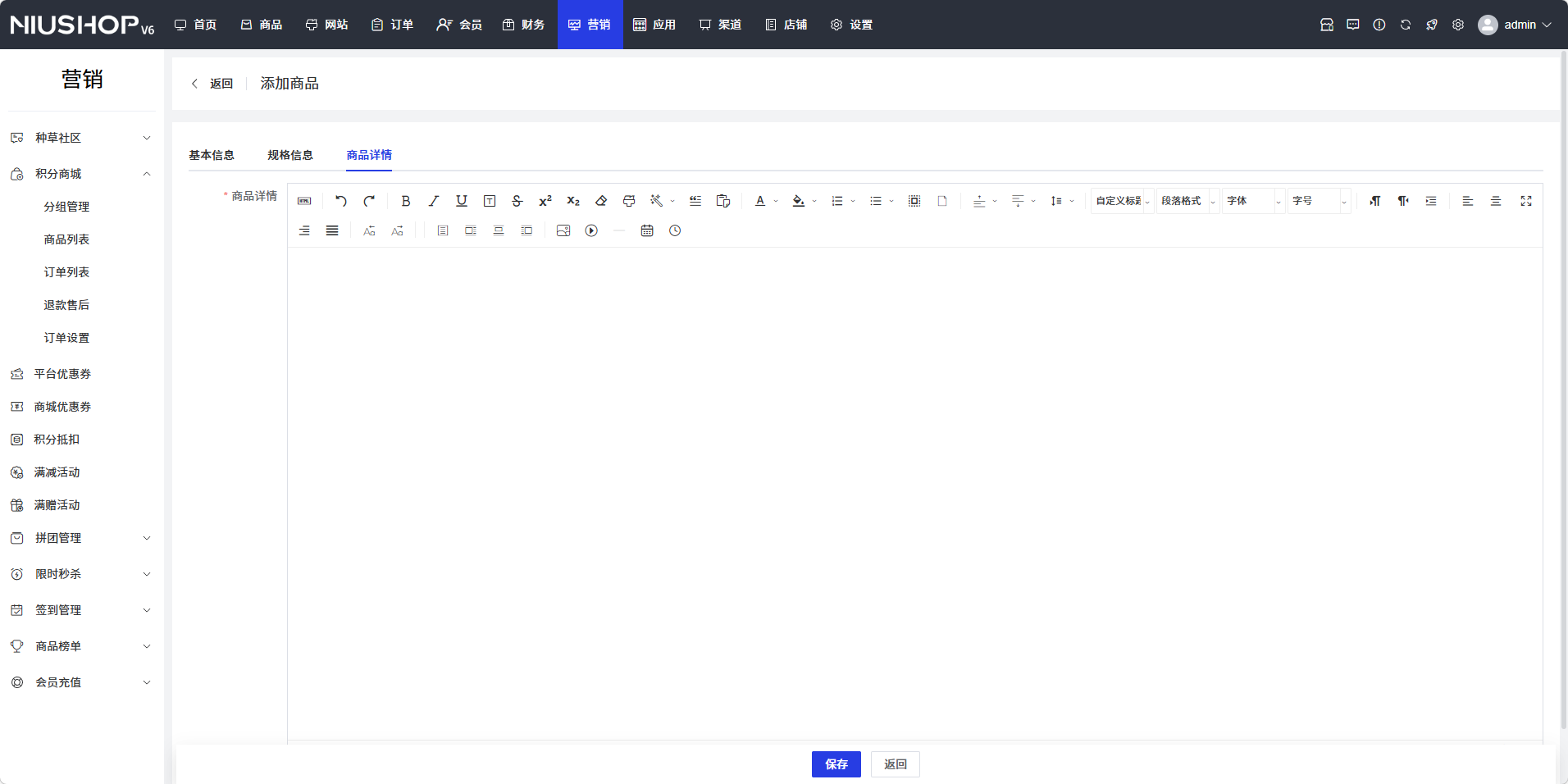Click the eraser clear-format icon

click(600, 201)
